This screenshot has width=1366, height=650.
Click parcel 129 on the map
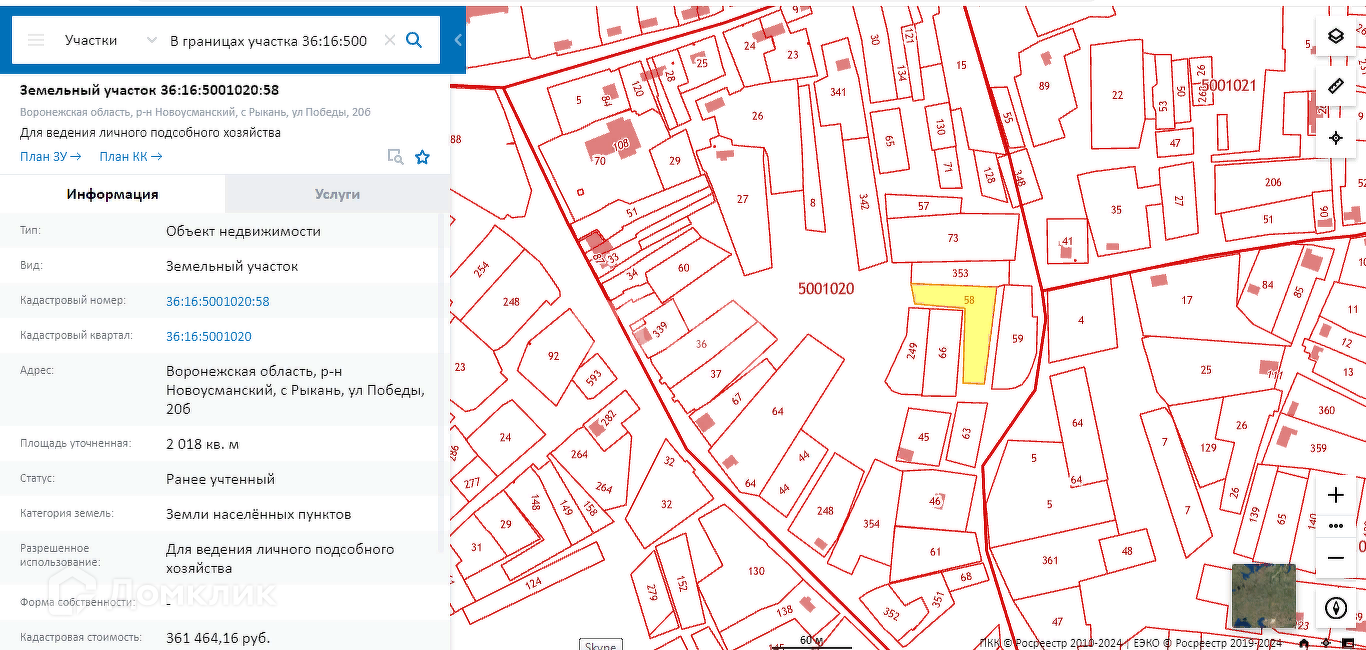(x=1208, y=447)
